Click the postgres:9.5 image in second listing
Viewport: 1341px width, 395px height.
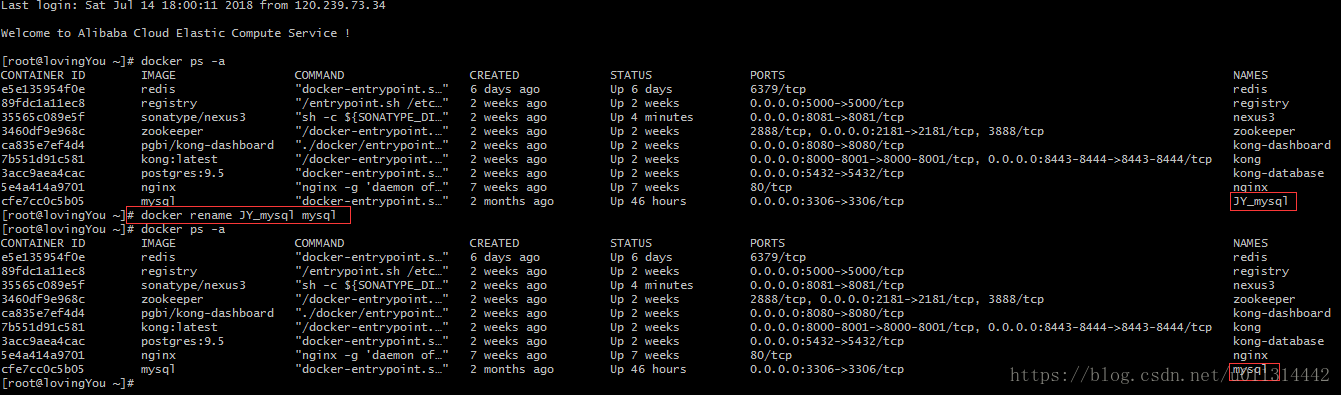(x=183, y=342)
